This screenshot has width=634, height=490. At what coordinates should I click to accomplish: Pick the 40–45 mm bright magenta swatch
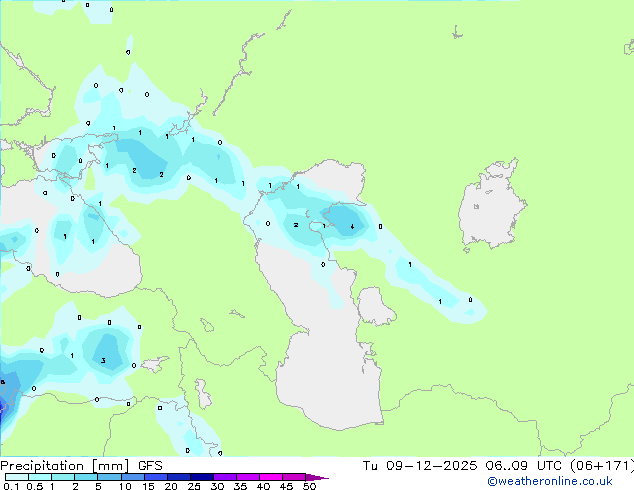(271, 477)
